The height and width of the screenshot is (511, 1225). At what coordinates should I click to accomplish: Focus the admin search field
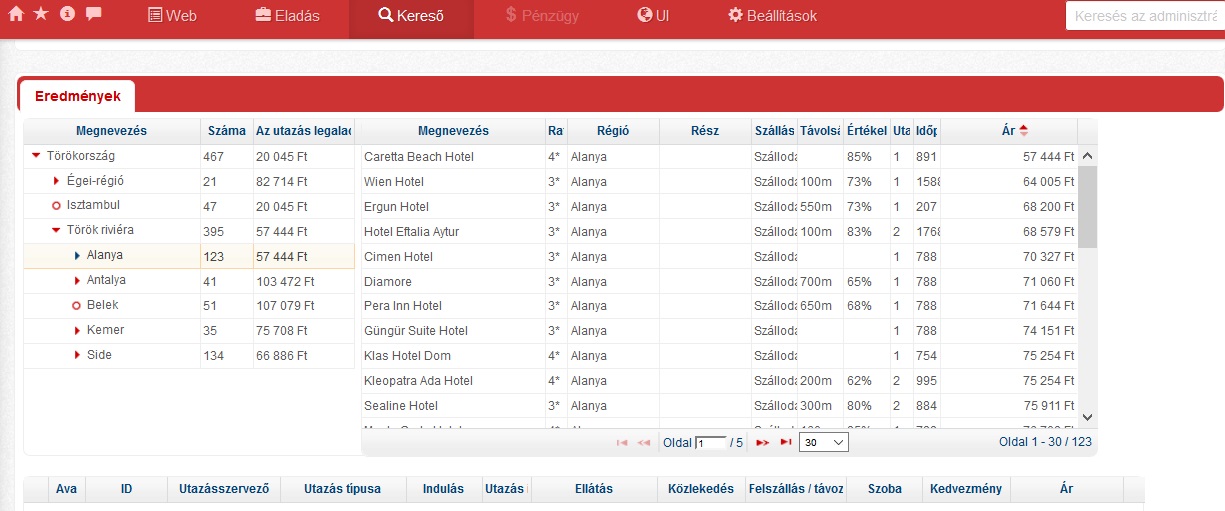pos(1145,16)
